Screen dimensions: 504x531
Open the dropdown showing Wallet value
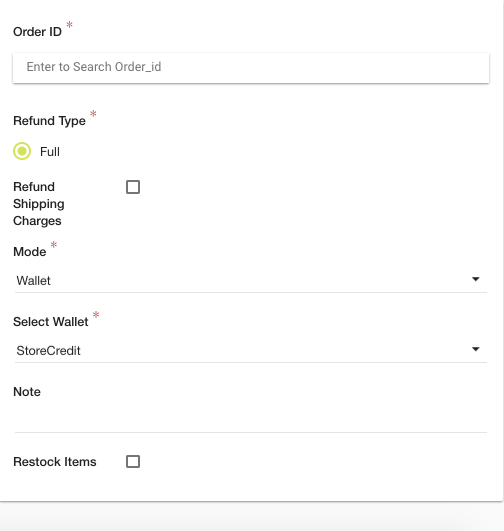click(251, 280)
